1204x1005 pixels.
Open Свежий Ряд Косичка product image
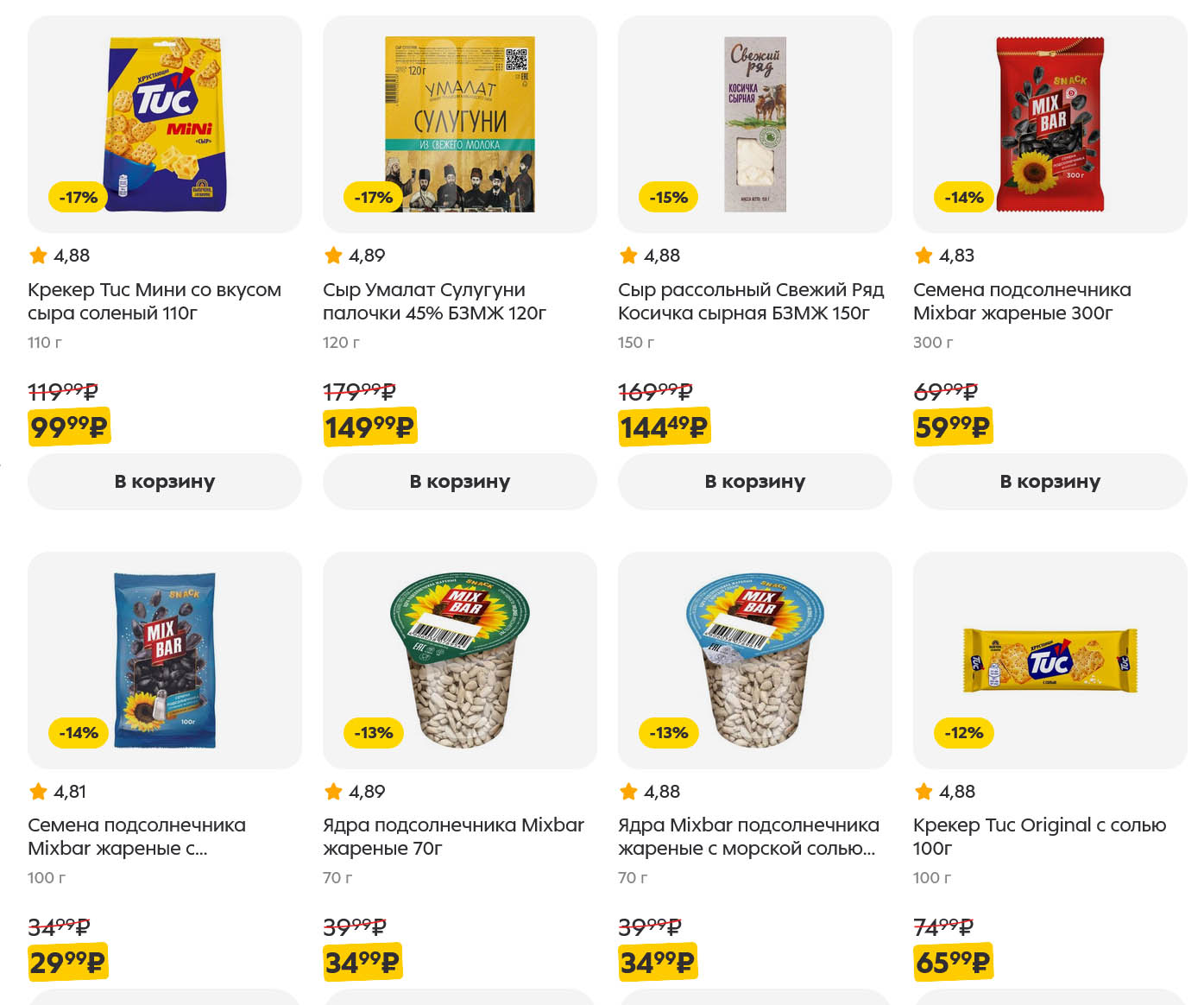(754, 123)
